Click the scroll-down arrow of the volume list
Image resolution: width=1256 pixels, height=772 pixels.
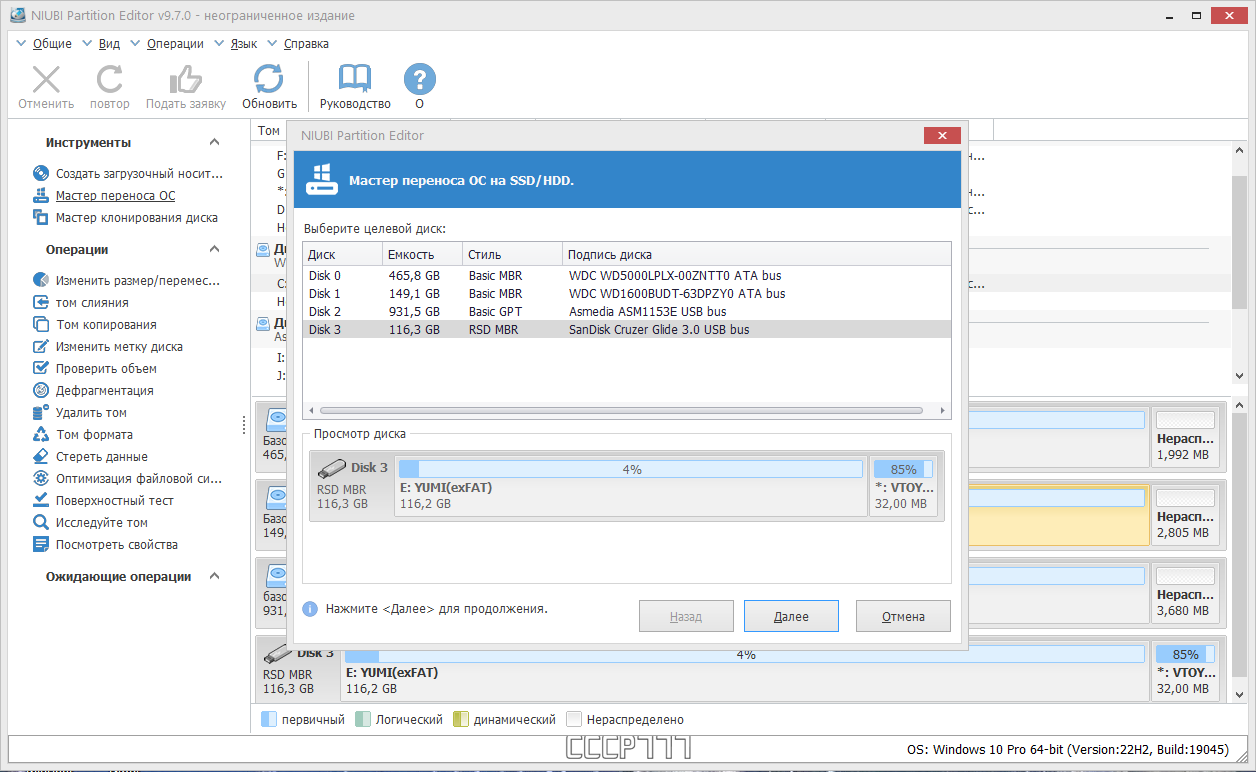coord(1240,376)
